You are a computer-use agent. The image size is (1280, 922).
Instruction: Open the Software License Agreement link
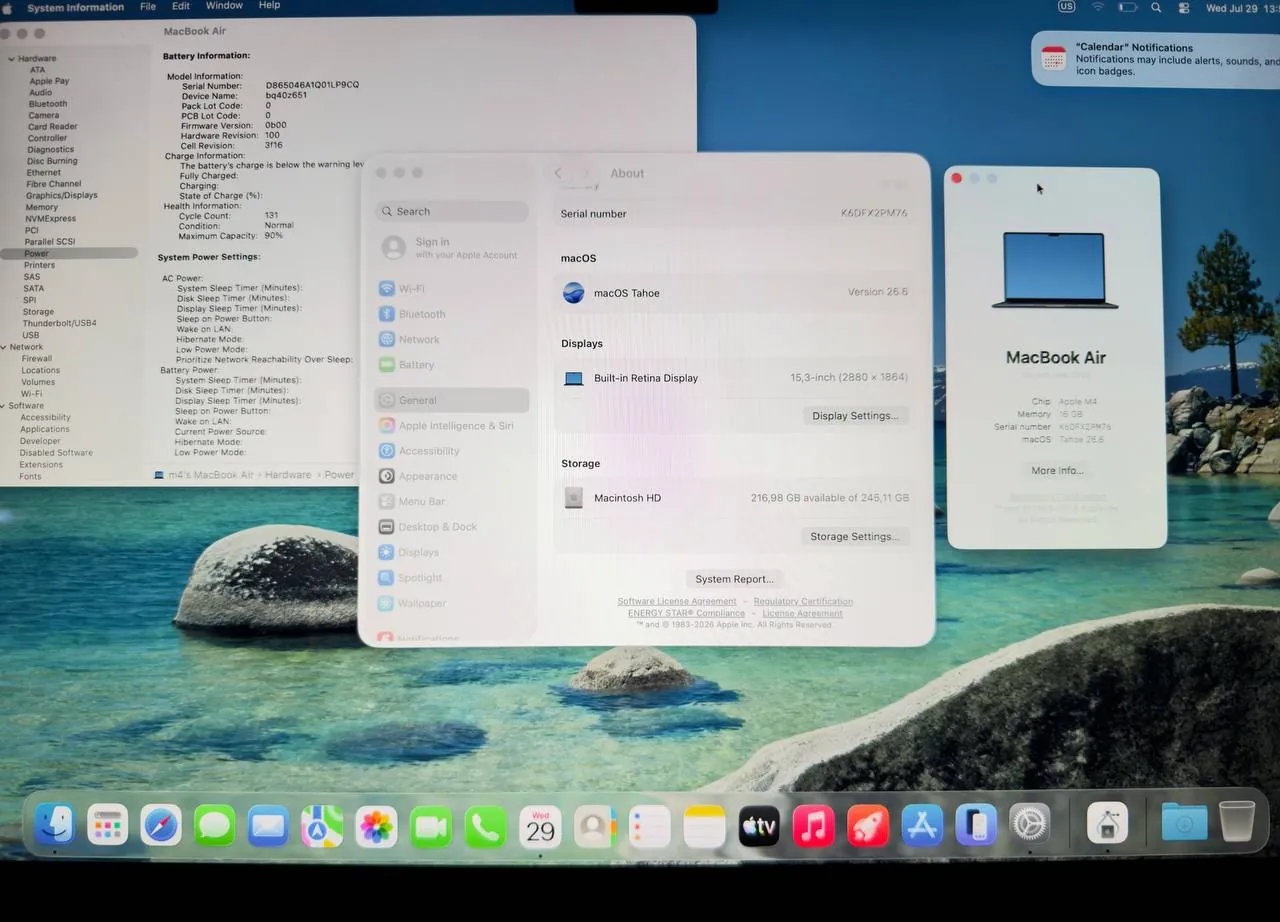(677, 602)
